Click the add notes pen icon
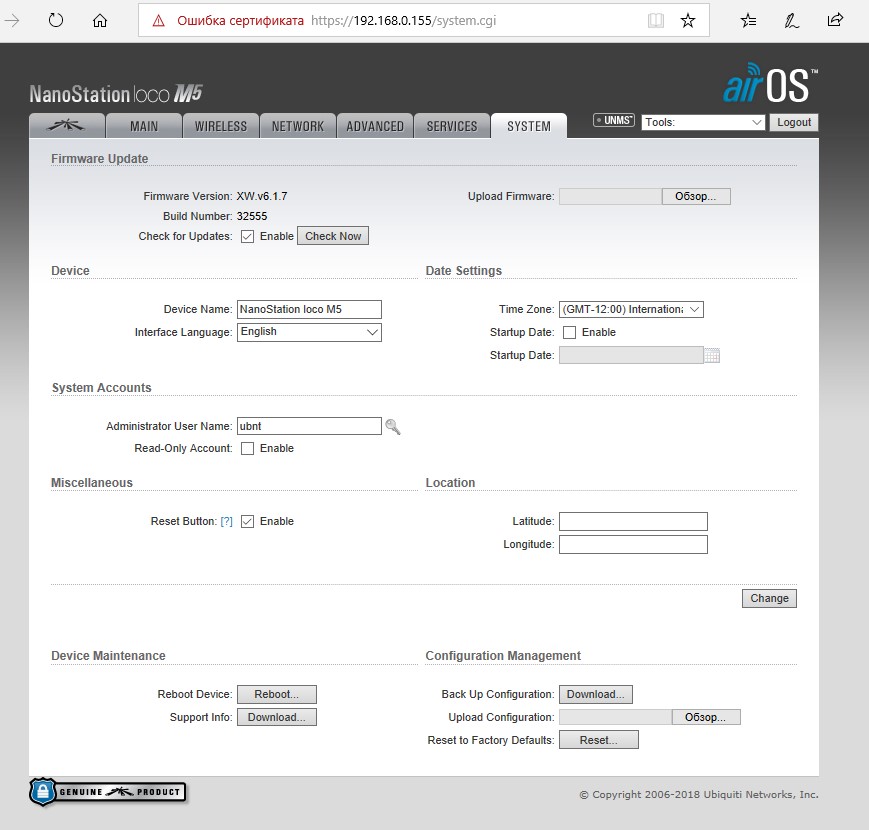Screen dimensions: 869x830 click(791, 21)
